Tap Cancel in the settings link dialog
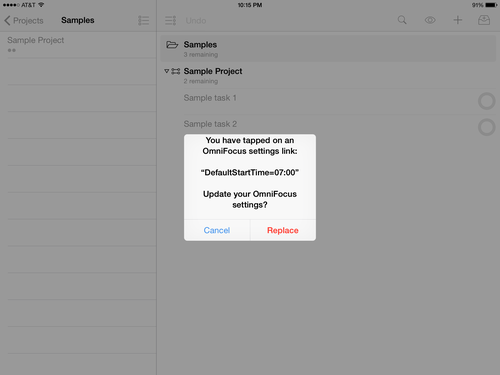500x375 pixels. coord(217,230)
